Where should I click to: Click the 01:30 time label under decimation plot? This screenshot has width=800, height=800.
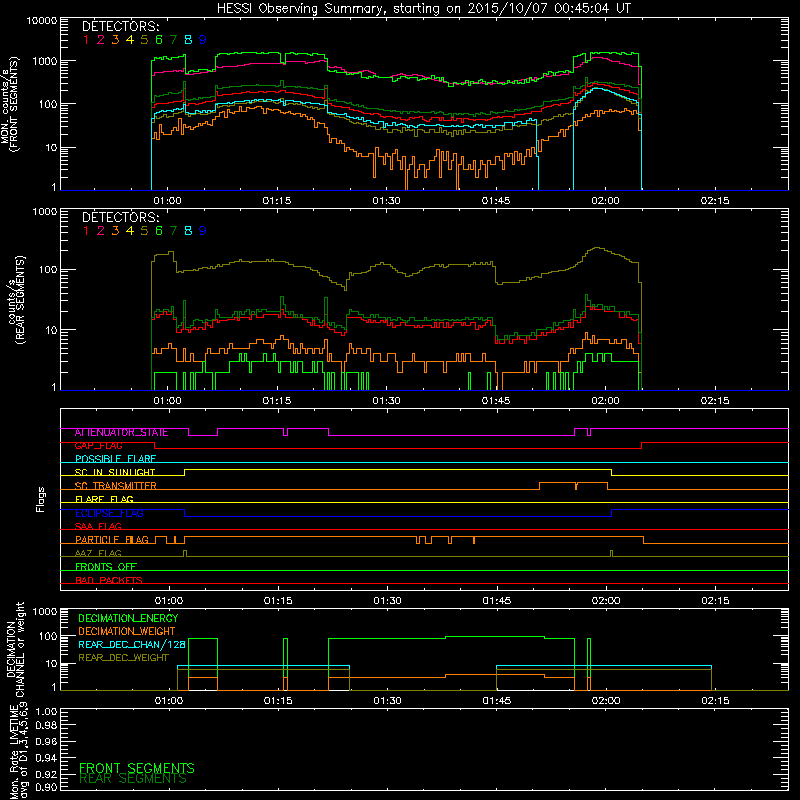(387, 701)
